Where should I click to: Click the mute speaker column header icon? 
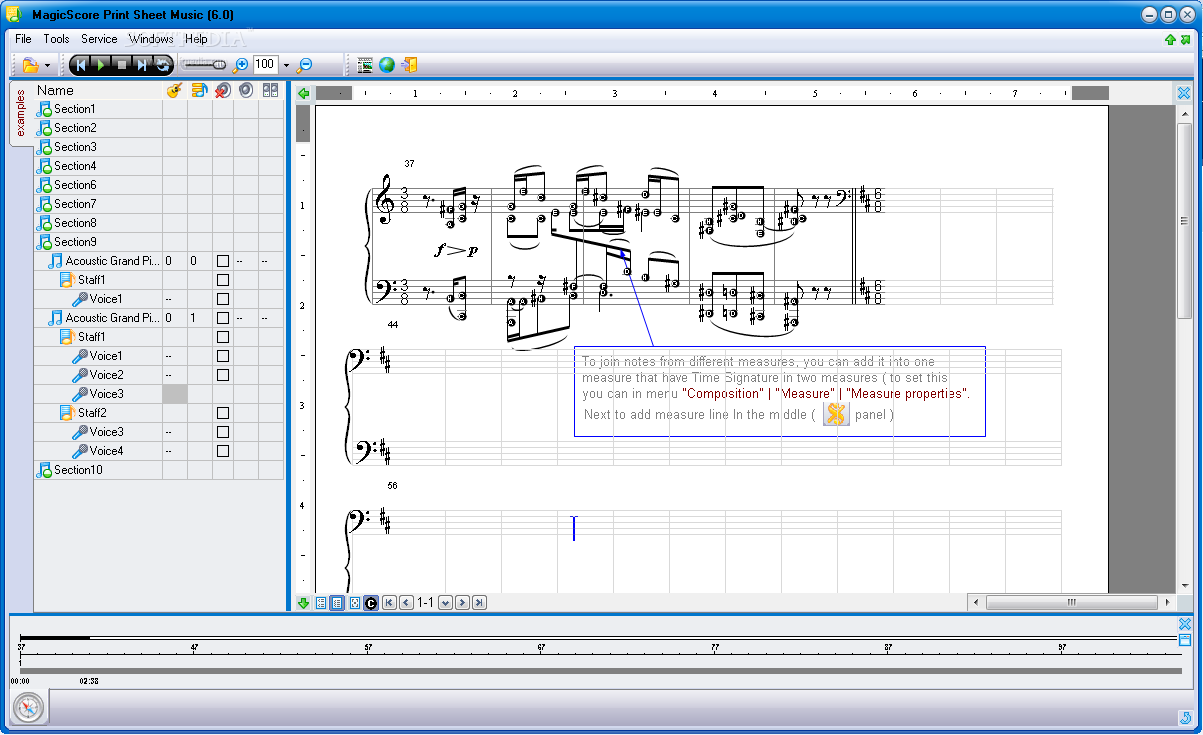pos(222,90)
